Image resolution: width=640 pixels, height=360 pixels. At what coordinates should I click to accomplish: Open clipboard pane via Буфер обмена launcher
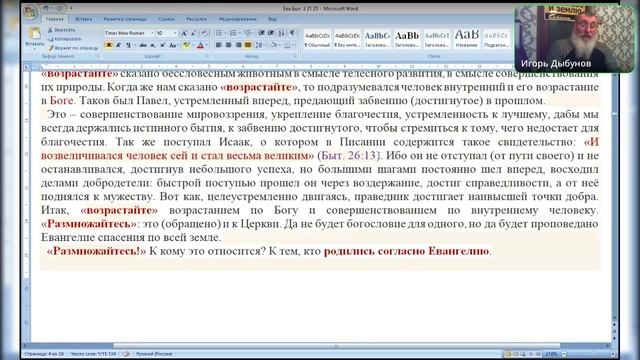(x=98, y=56)
